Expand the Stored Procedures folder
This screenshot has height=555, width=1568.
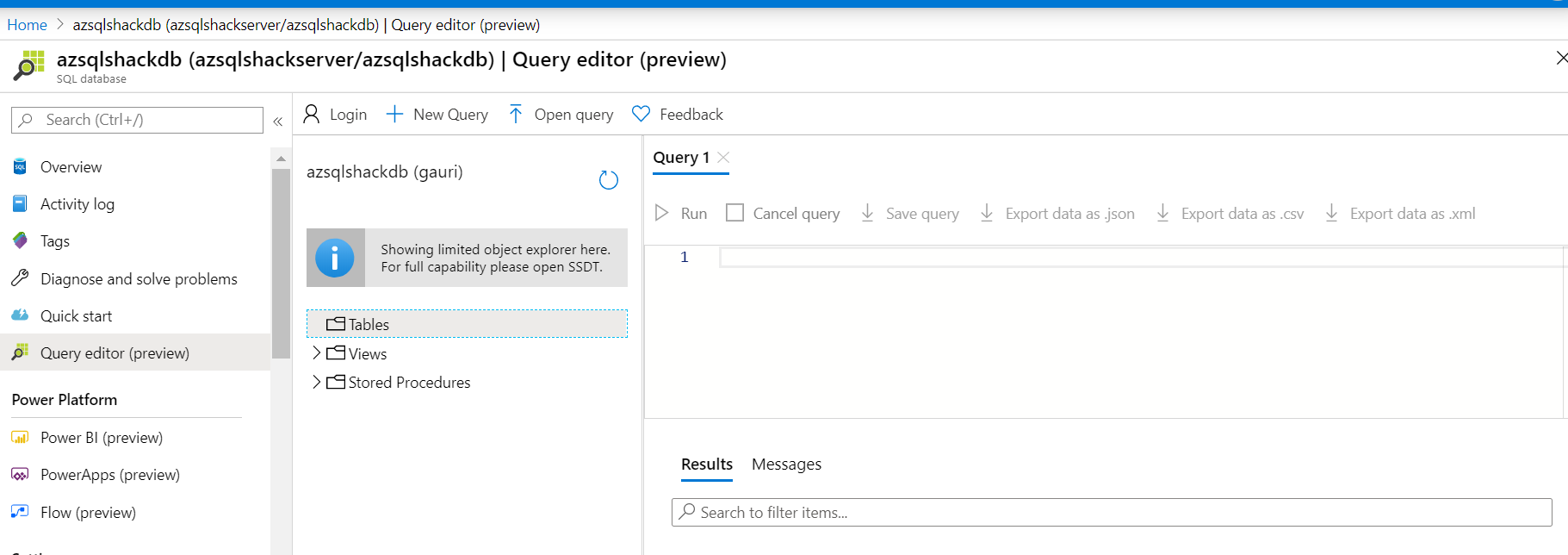point(317,382)
